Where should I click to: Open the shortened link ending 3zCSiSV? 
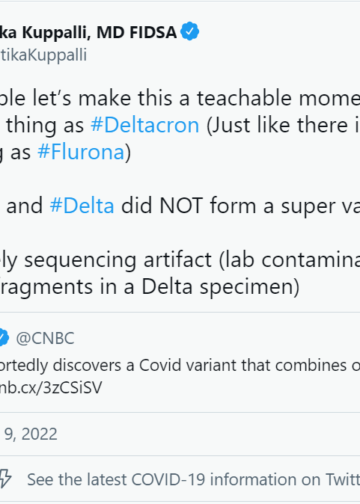(51, 388)
